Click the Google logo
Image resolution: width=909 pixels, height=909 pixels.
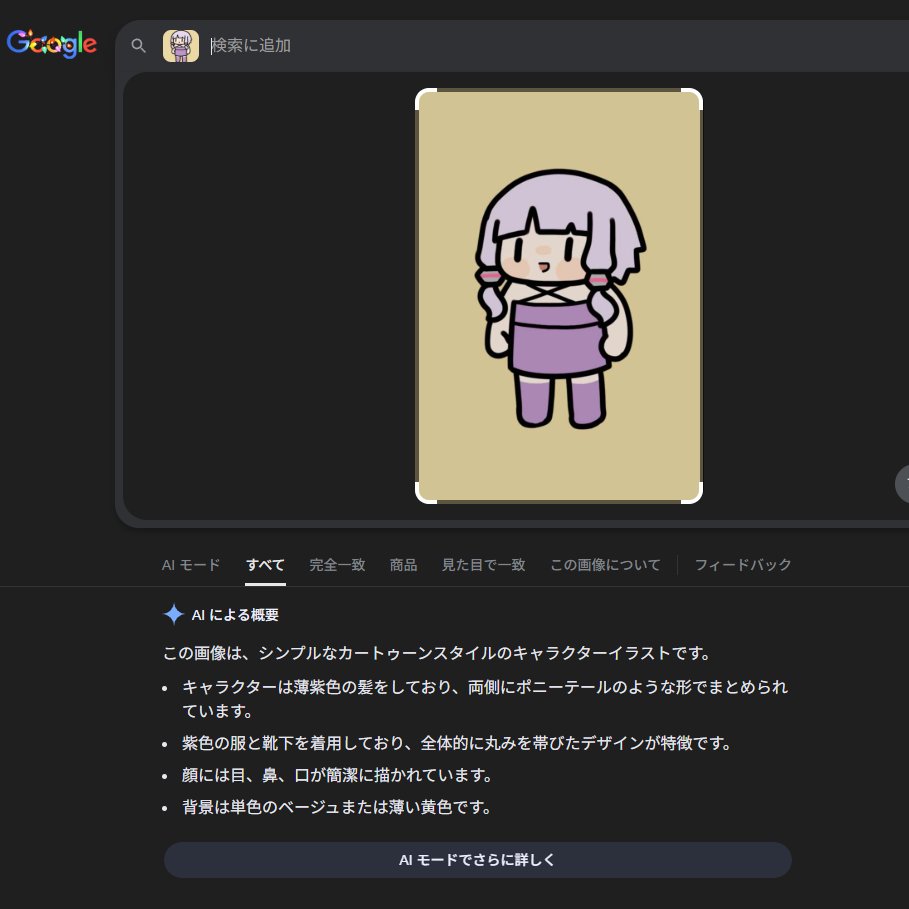52,44
